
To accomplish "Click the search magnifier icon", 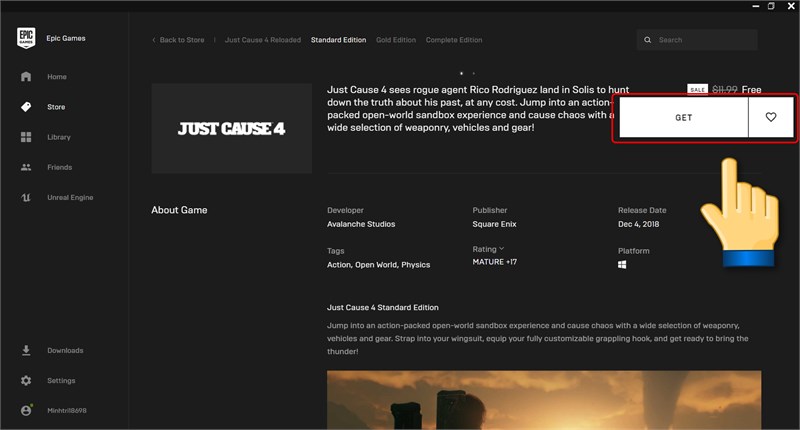I will click(647, 40).
